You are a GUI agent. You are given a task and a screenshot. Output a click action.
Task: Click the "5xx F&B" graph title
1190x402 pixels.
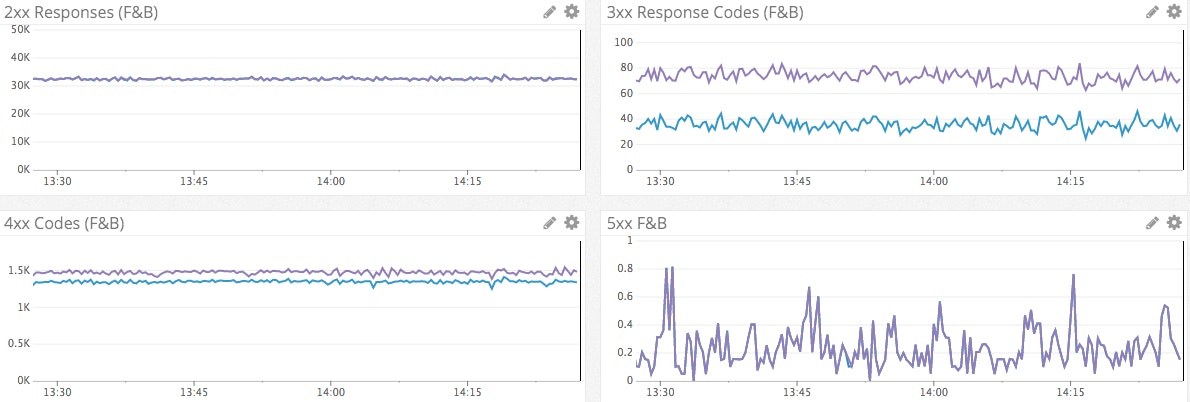tap(637, 224)
